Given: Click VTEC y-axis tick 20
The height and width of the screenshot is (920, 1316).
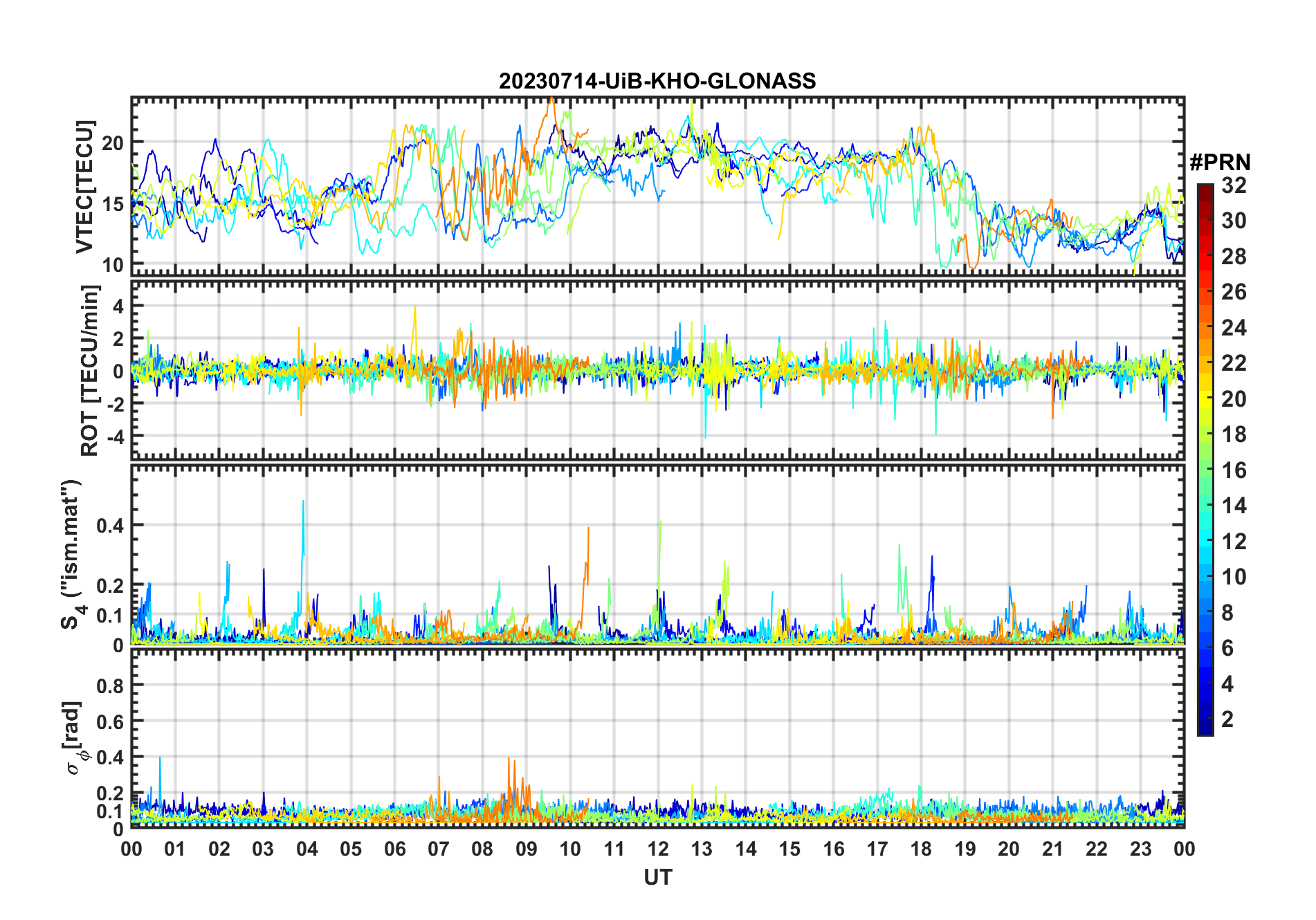Looking at the screenshot, I should (x=113, y=143).
